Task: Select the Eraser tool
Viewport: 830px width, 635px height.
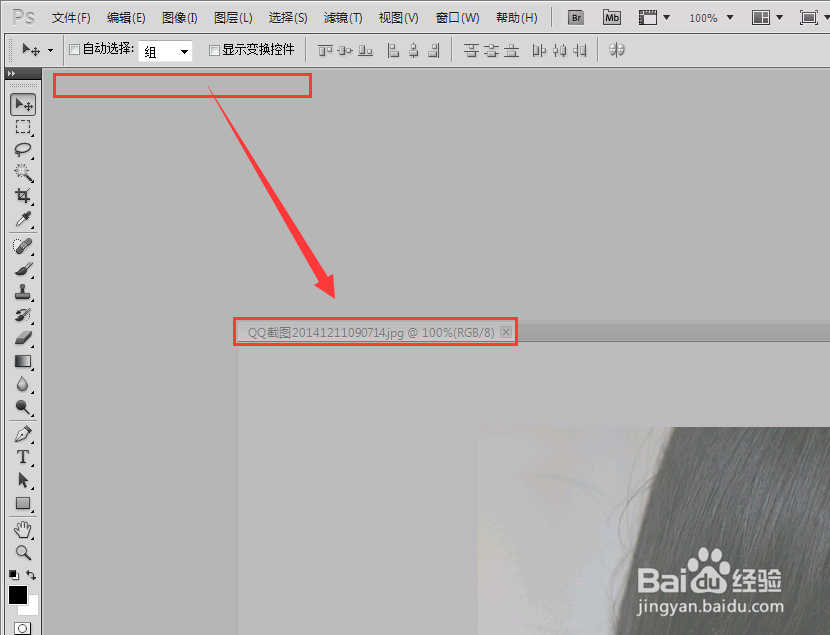Action: click(23, 338)
